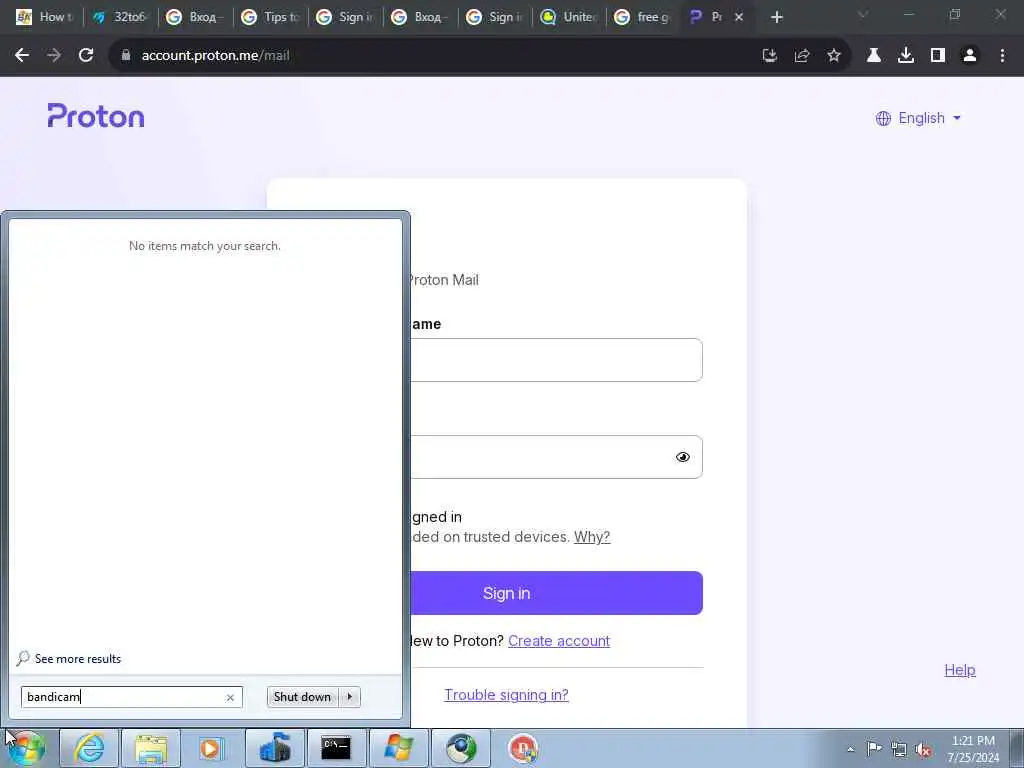Open the taskbar clock and date

pyautogui.click(x=973, y=749)
